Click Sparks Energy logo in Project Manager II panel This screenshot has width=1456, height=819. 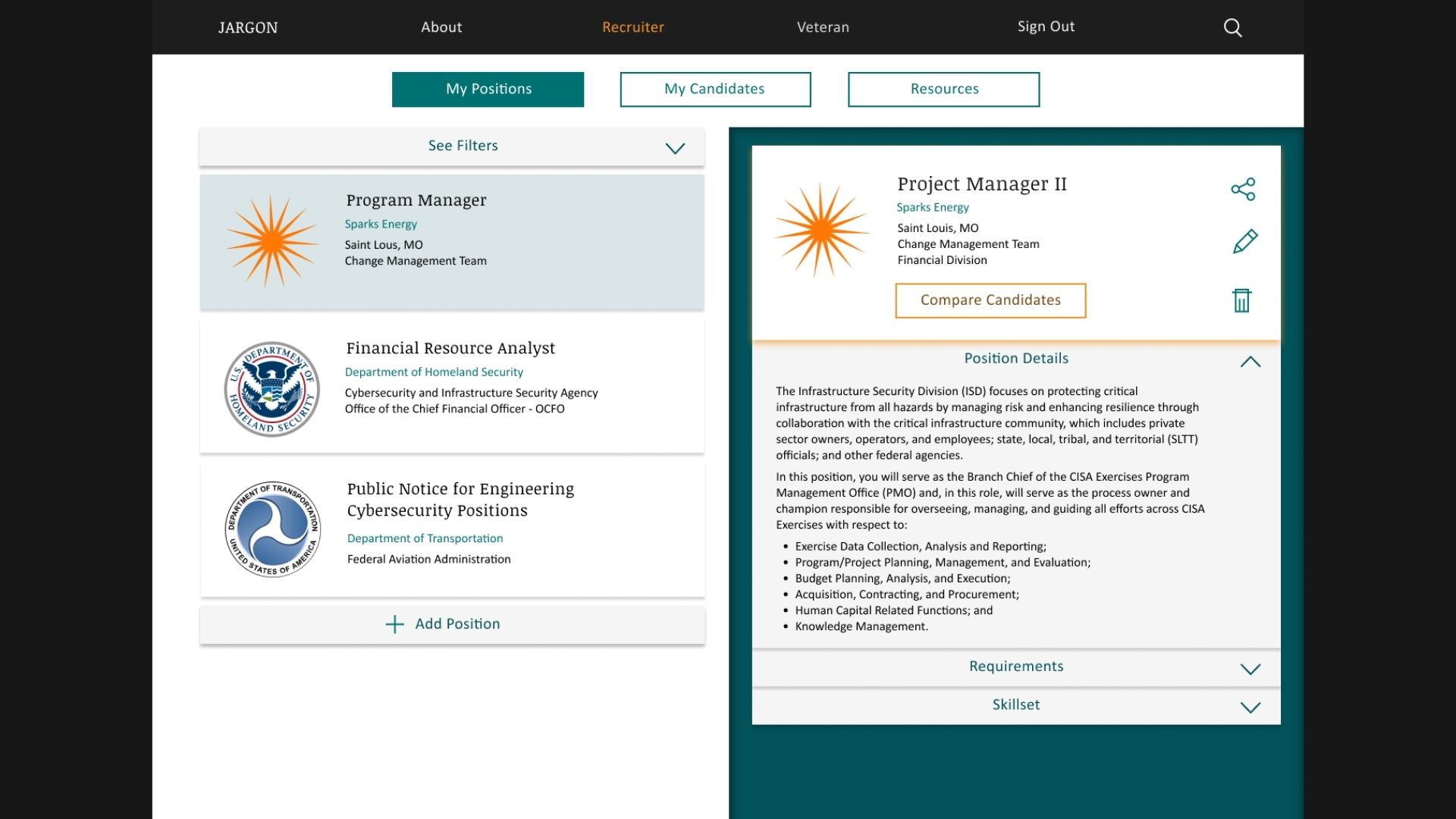[821, 229]
